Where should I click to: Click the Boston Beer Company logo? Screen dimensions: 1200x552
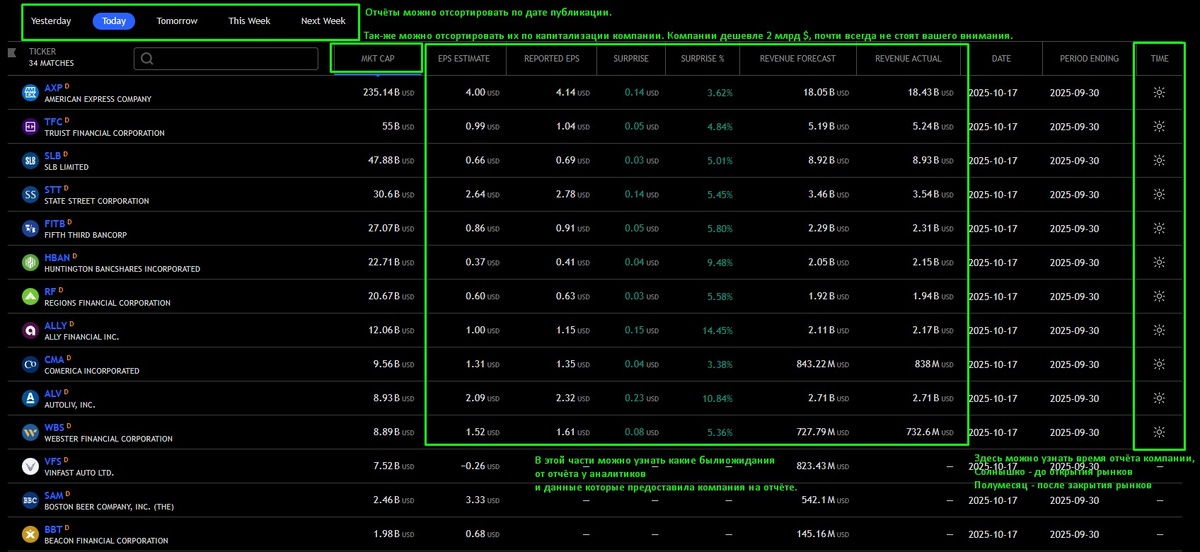tap(30, 501)
